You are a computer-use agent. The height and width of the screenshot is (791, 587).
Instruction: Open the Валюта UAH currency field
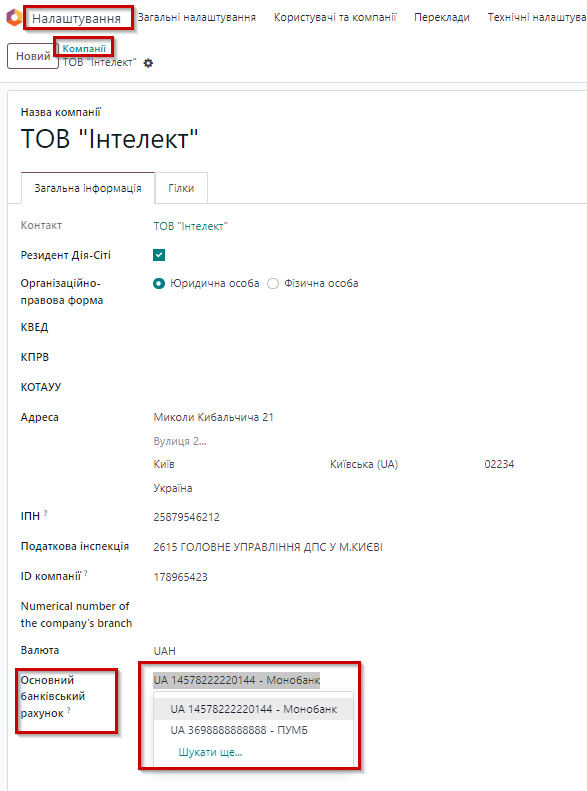pos(164,651)
